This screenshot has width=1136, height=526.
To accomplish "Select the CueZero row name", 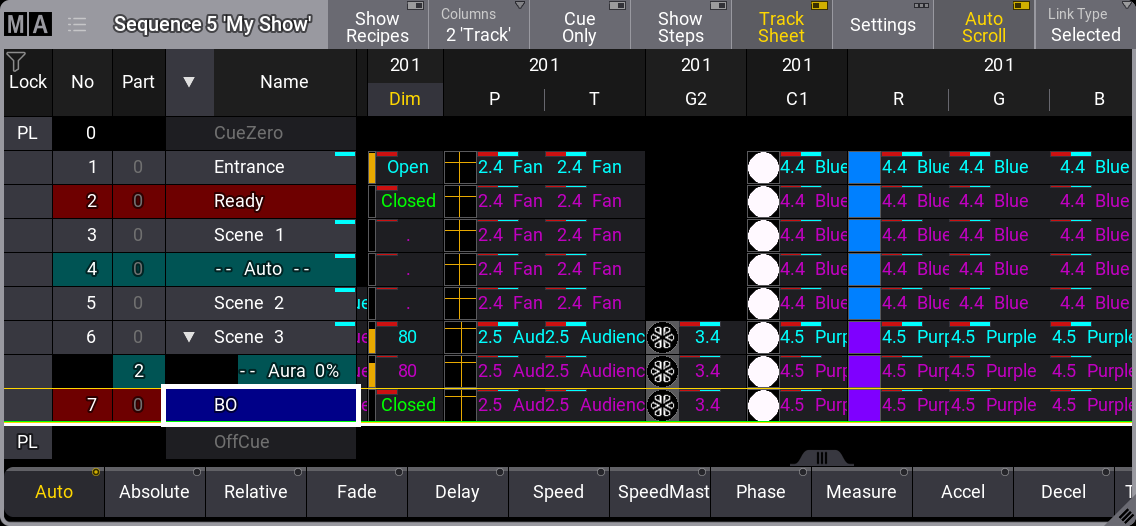I will pyautogui.click(x=261, y=133).
